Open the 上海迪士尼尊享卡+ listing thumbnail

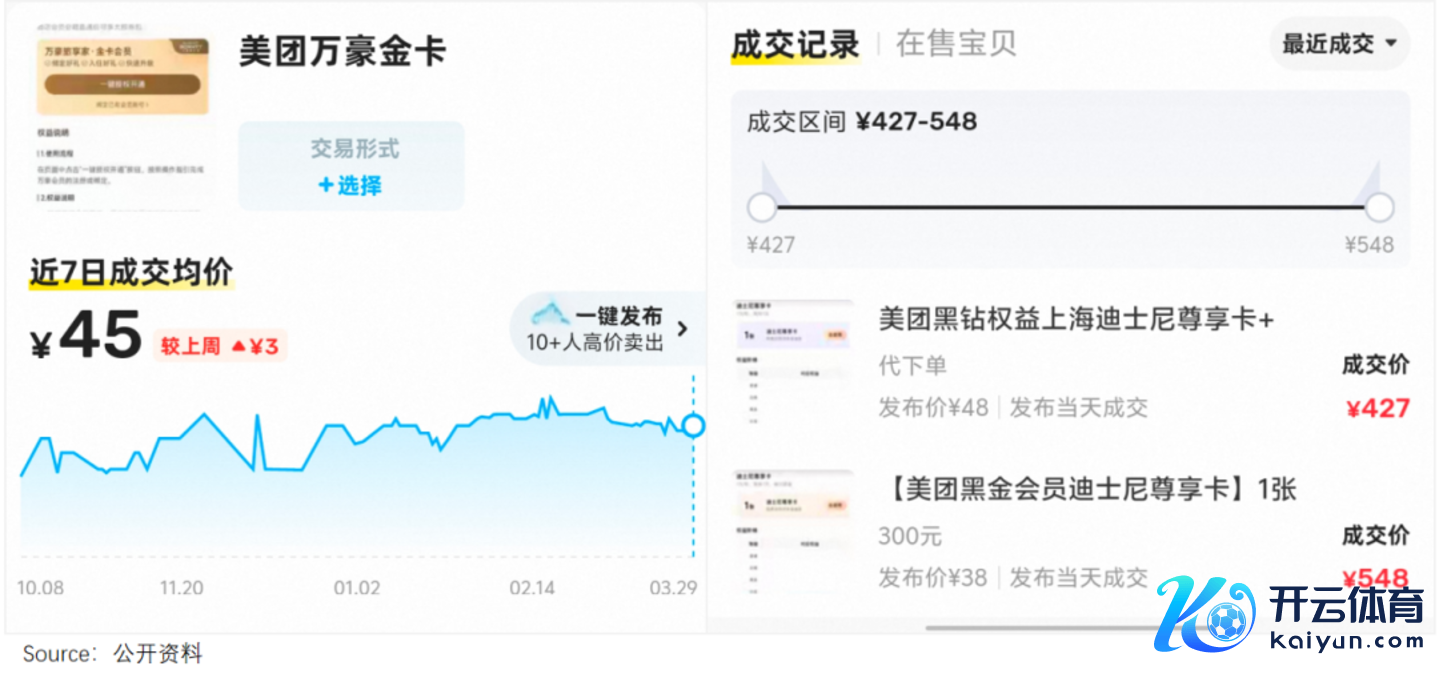792,362
